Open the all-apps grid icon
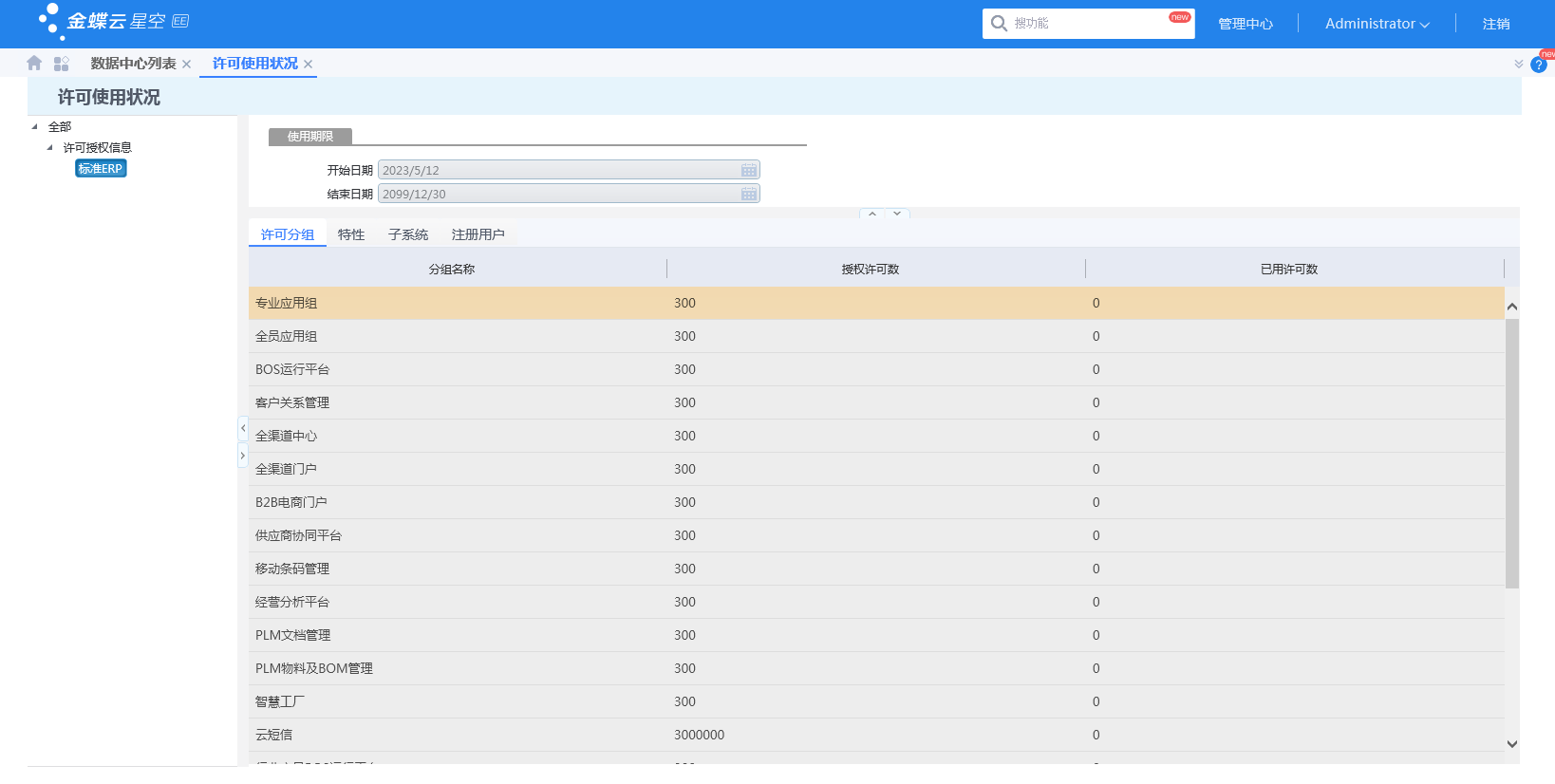This screenshot has width=1555, height=784. (x=62, y=64)
